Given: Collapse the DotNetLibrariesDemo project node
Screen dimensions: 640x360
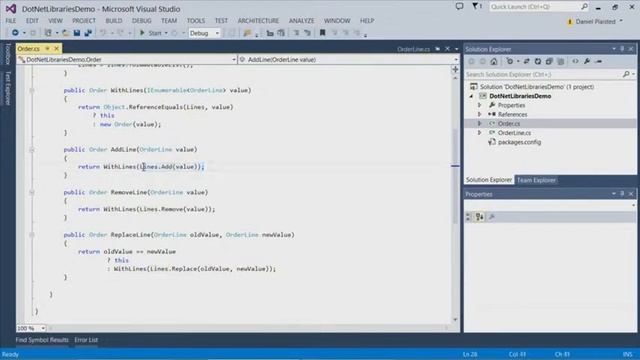Looking at the screenshot, I should (x=471, y=96).
